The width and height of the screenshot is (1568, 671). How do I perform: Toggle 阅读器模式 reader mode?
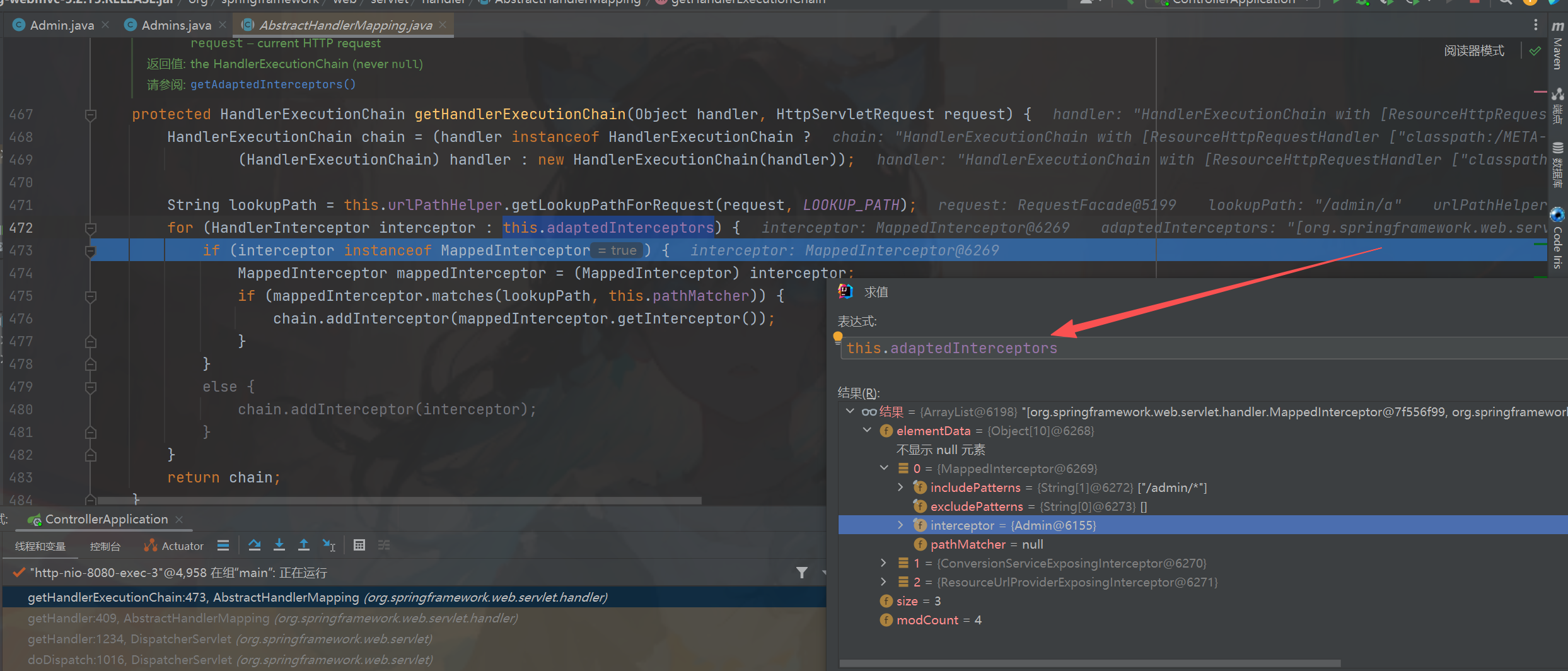(1473, 51)
